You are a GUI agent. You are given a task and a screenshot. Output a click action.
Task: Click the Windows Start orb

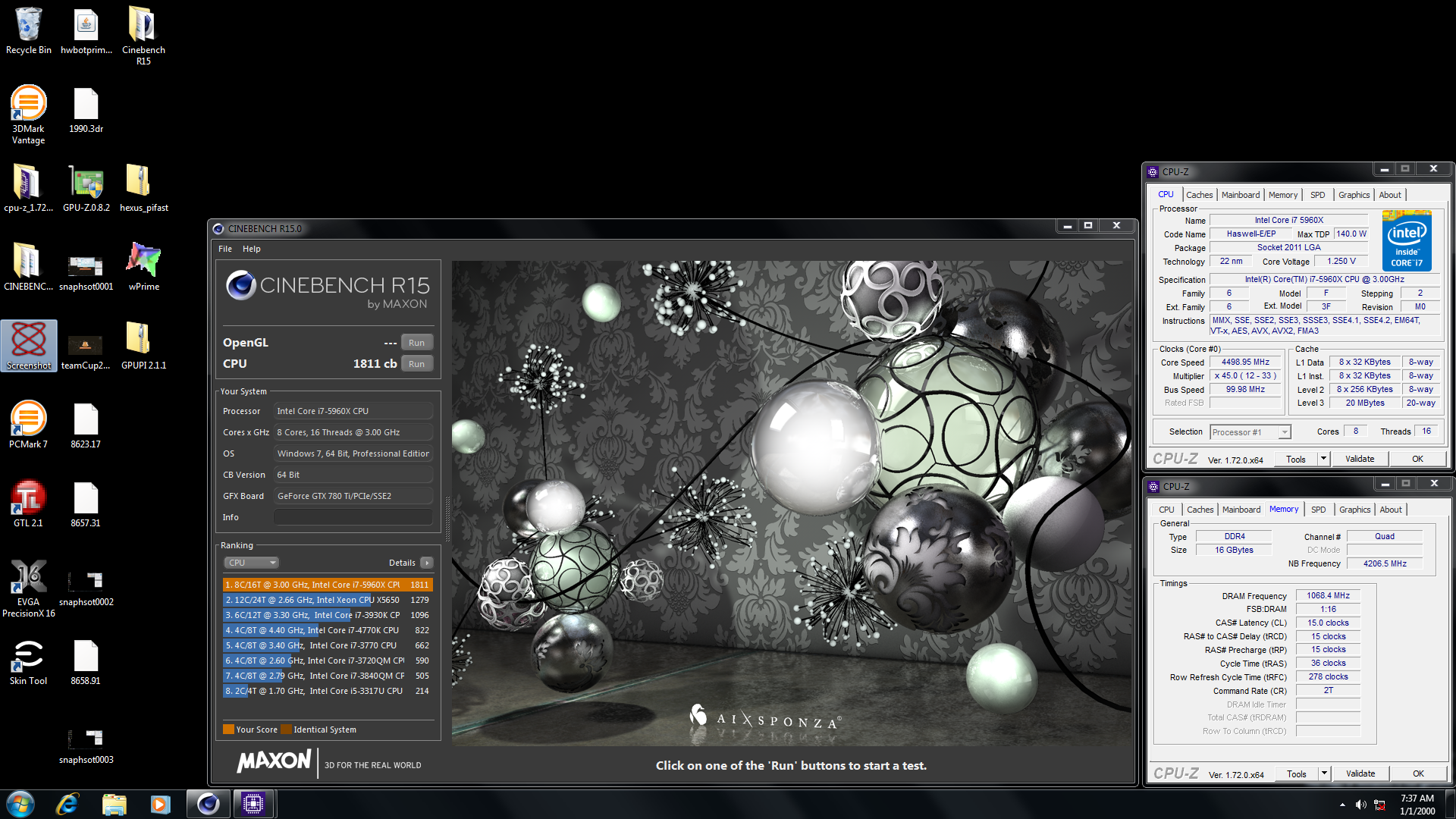20,804
